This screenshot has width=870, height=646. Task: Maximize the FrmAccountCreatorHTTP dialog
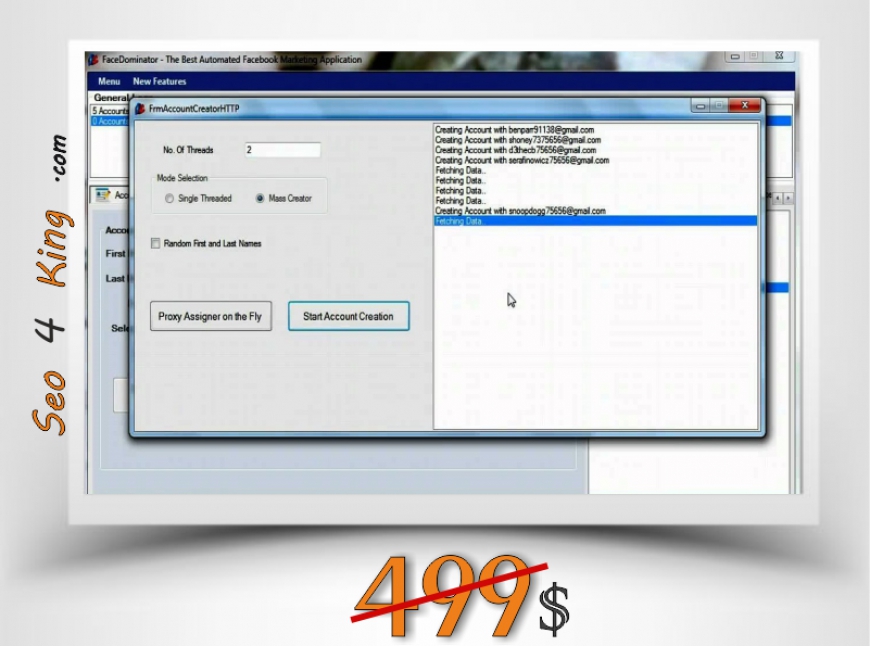pos(719,105)
